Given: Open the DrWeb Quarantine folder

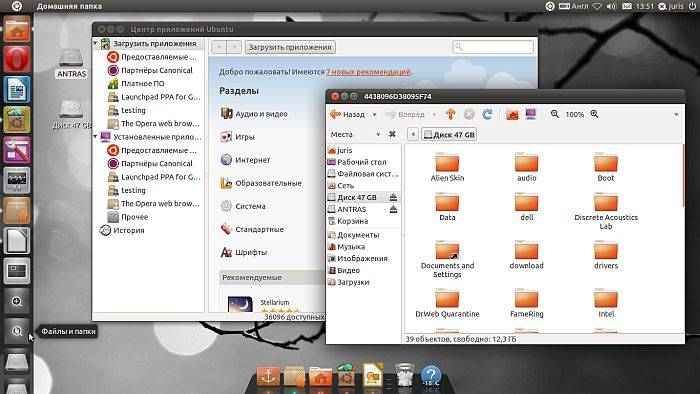Looking at the screenshot, I should click(x=447, y=303).
